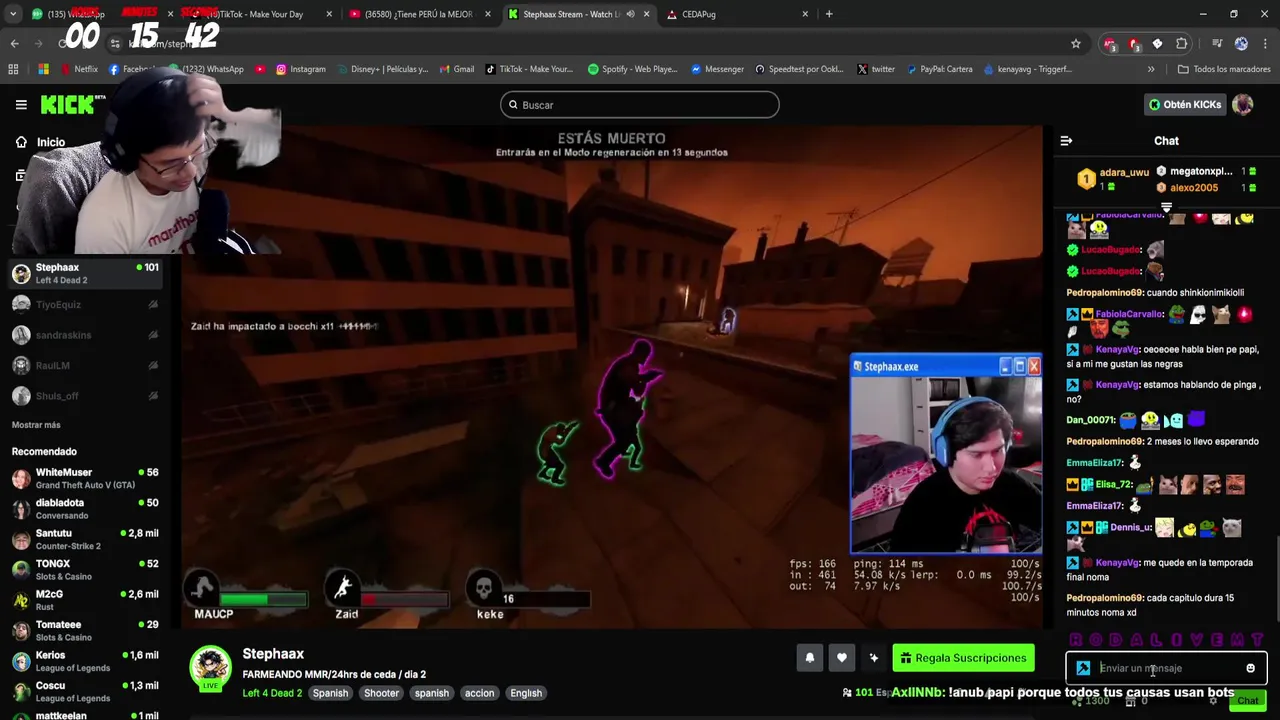Select the accion tag
Screen dimensions: 1280x720
click(x=479, y=693)
